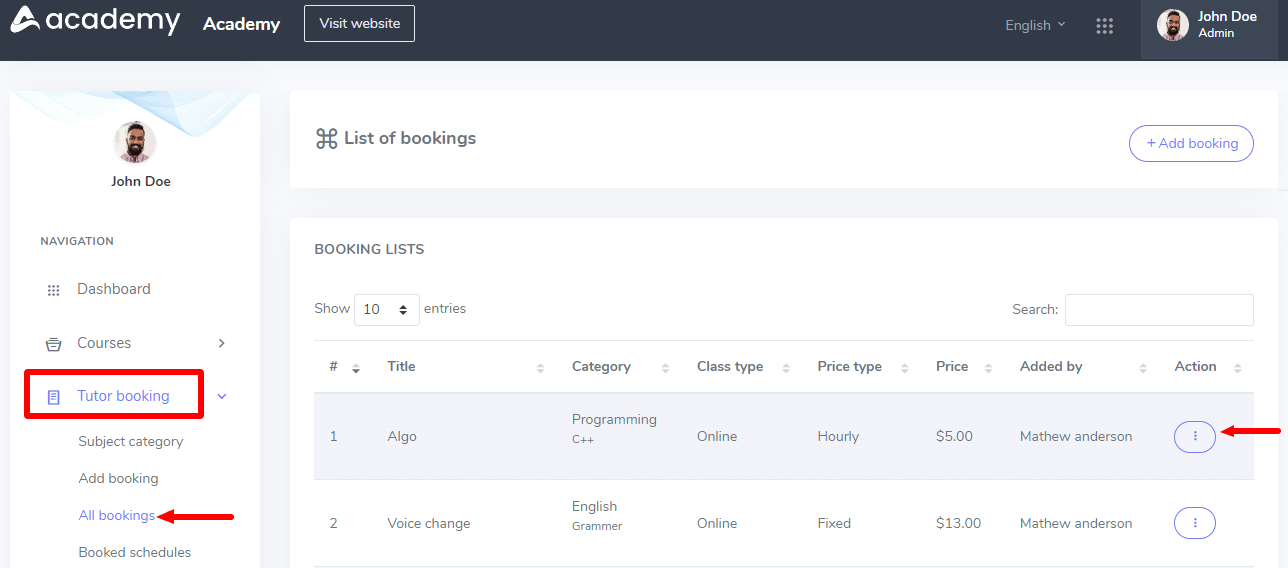The image size is (1288, 568).
Task: Click the Dashboard grid icon in sidebar
Action: point(54,290)
